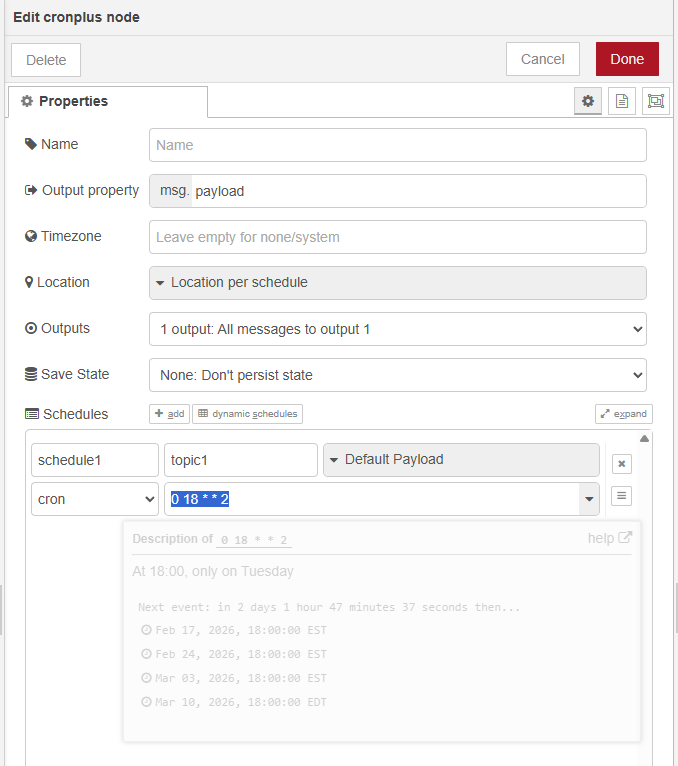Viewport: 678px width, 766px height.
Task: Switch to the Properties tab
Action: click(108, 102)
